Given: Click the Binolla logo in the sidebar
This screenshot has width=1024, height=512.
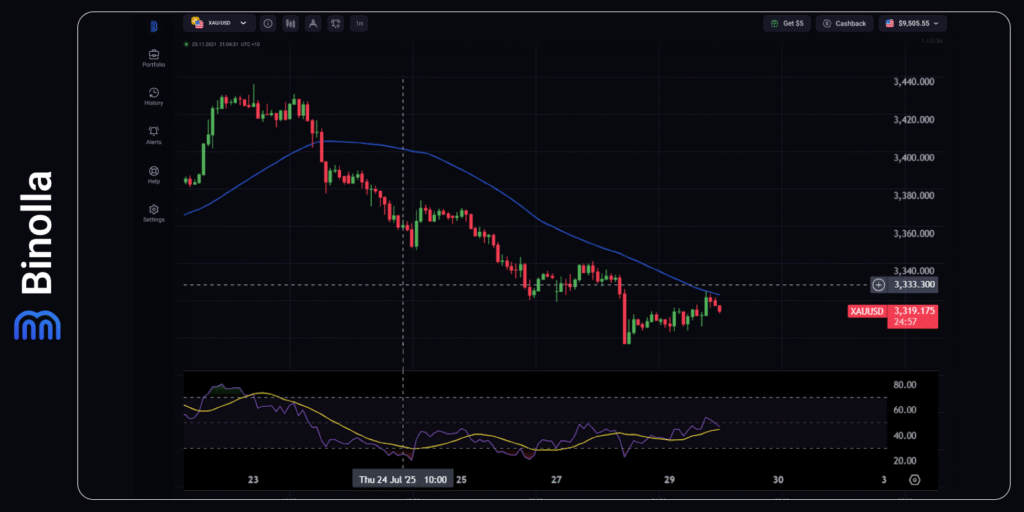Looking at the screenshot, I should [x=153, y=26].
